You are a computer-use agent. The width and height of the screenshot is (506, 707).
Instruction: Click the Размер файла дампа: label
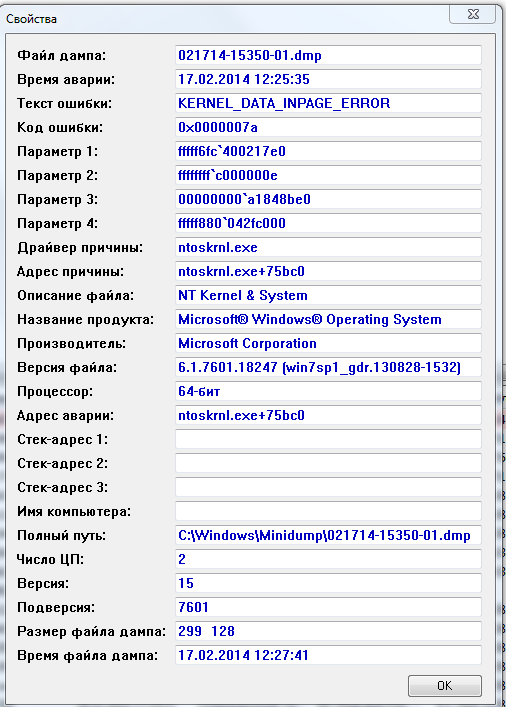[92, 631]
